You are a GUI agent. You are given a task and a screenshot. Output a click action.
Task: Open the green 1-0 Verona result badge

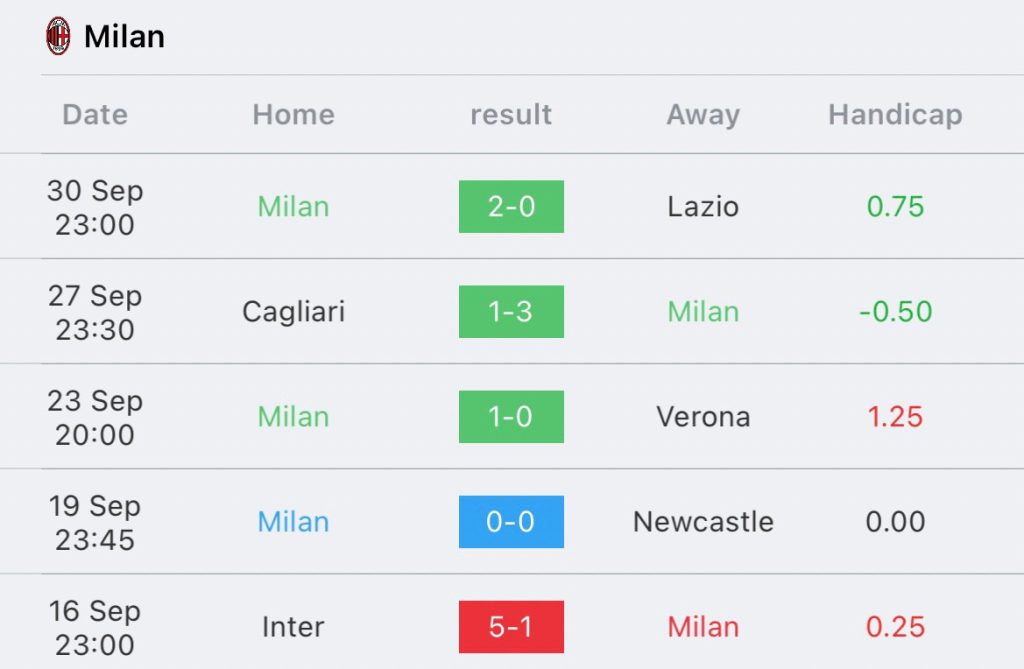coord(511,417)
